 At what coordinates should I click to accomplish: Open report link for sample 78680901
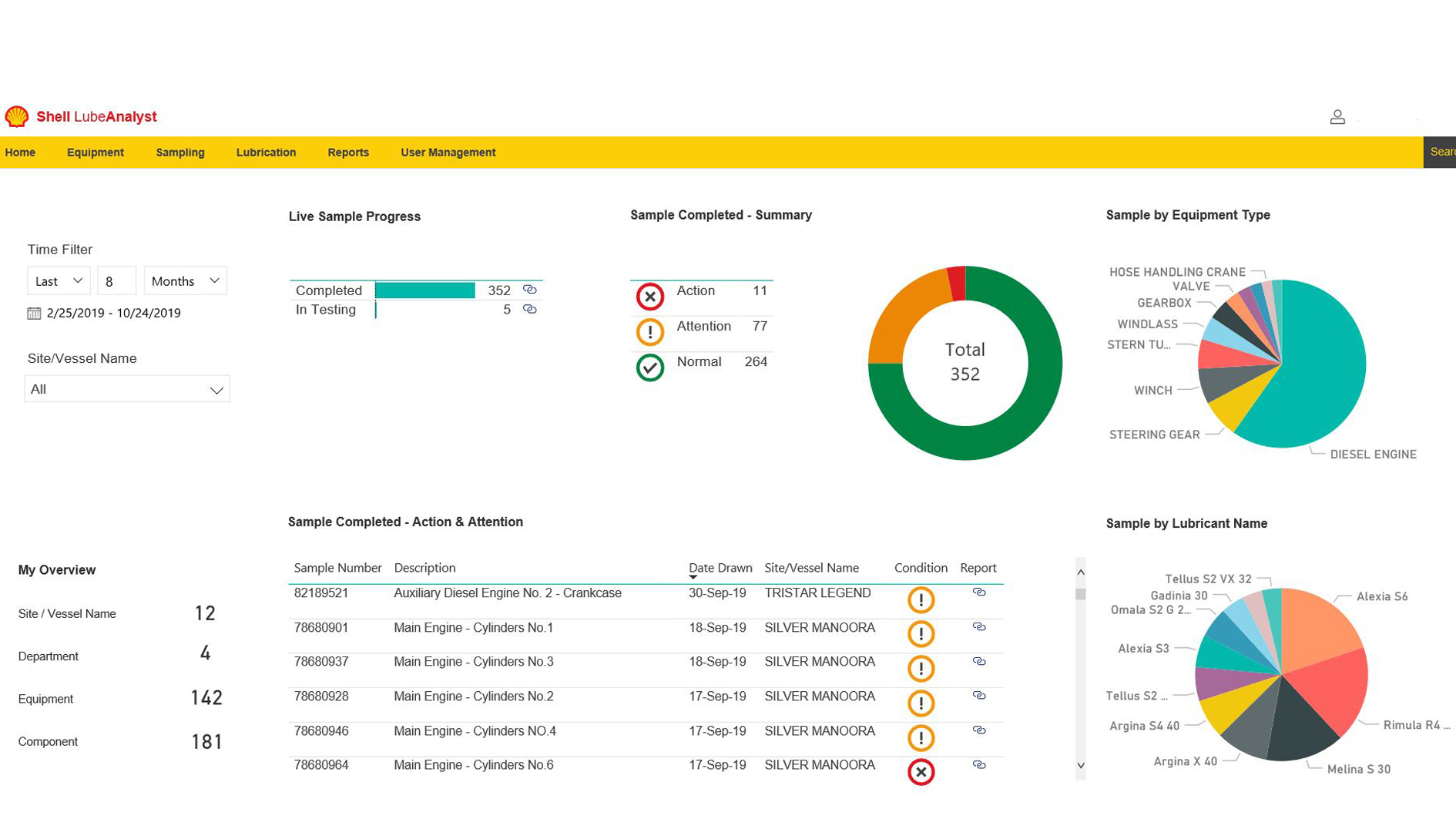[x=979, y=627]
